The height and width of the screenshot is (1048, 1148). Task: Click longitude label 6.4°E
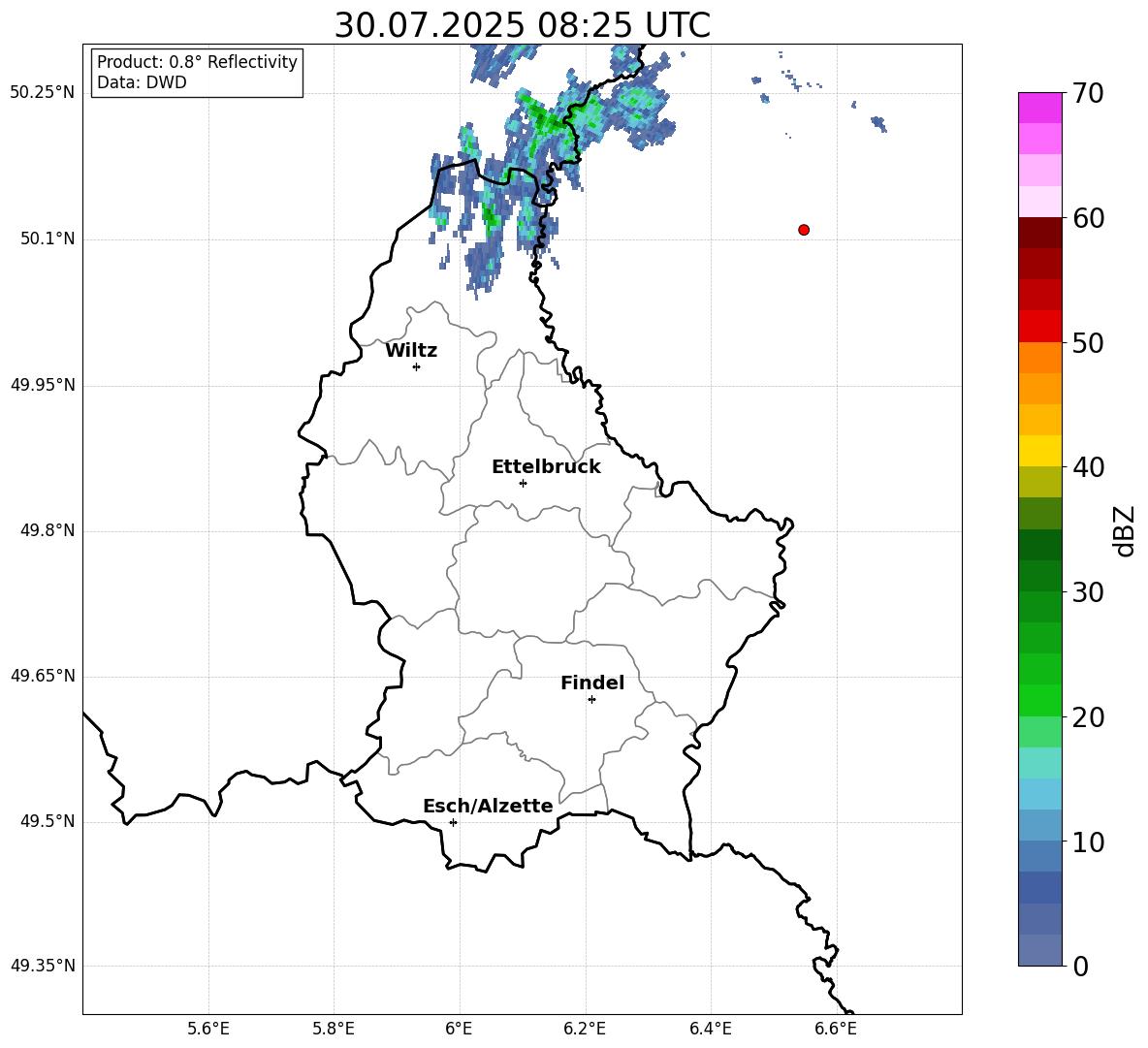click(x=711, y=1029)
